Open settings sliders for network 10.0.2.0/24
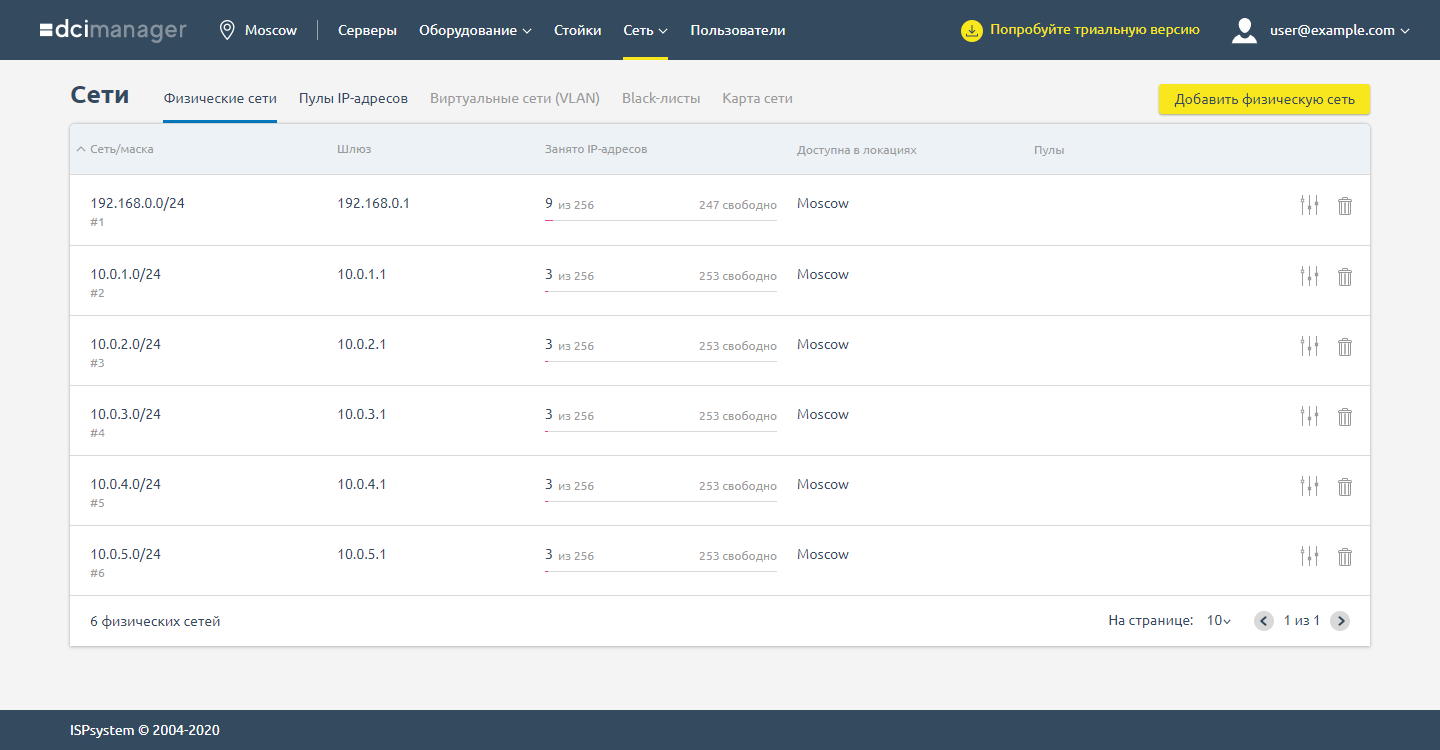Viewport: 1440px width, 750px height. (x=1309, y=346)
